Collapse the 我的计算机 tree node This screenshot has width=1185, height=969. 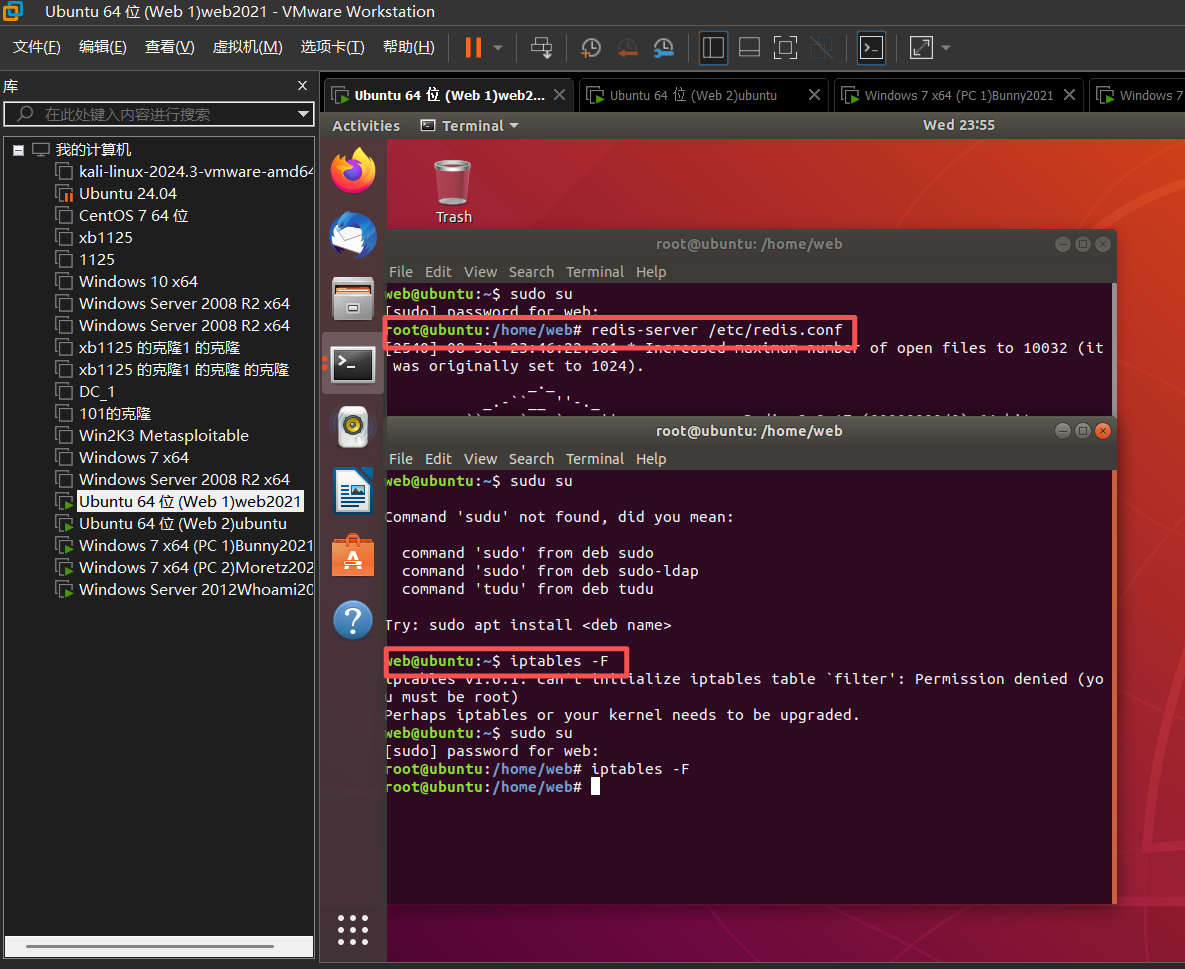18,150
